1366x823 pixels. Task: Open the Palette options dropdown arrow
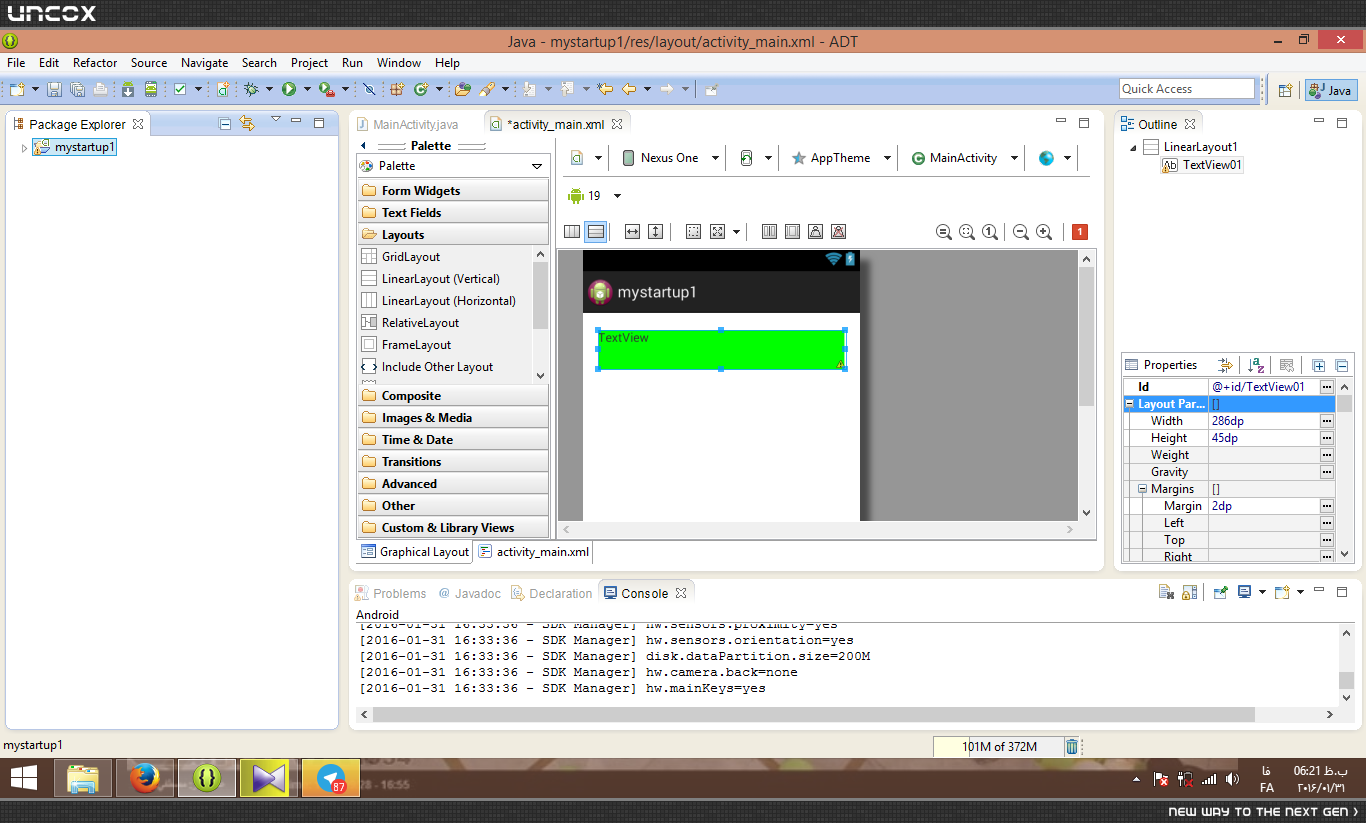(x=537, y=166)
